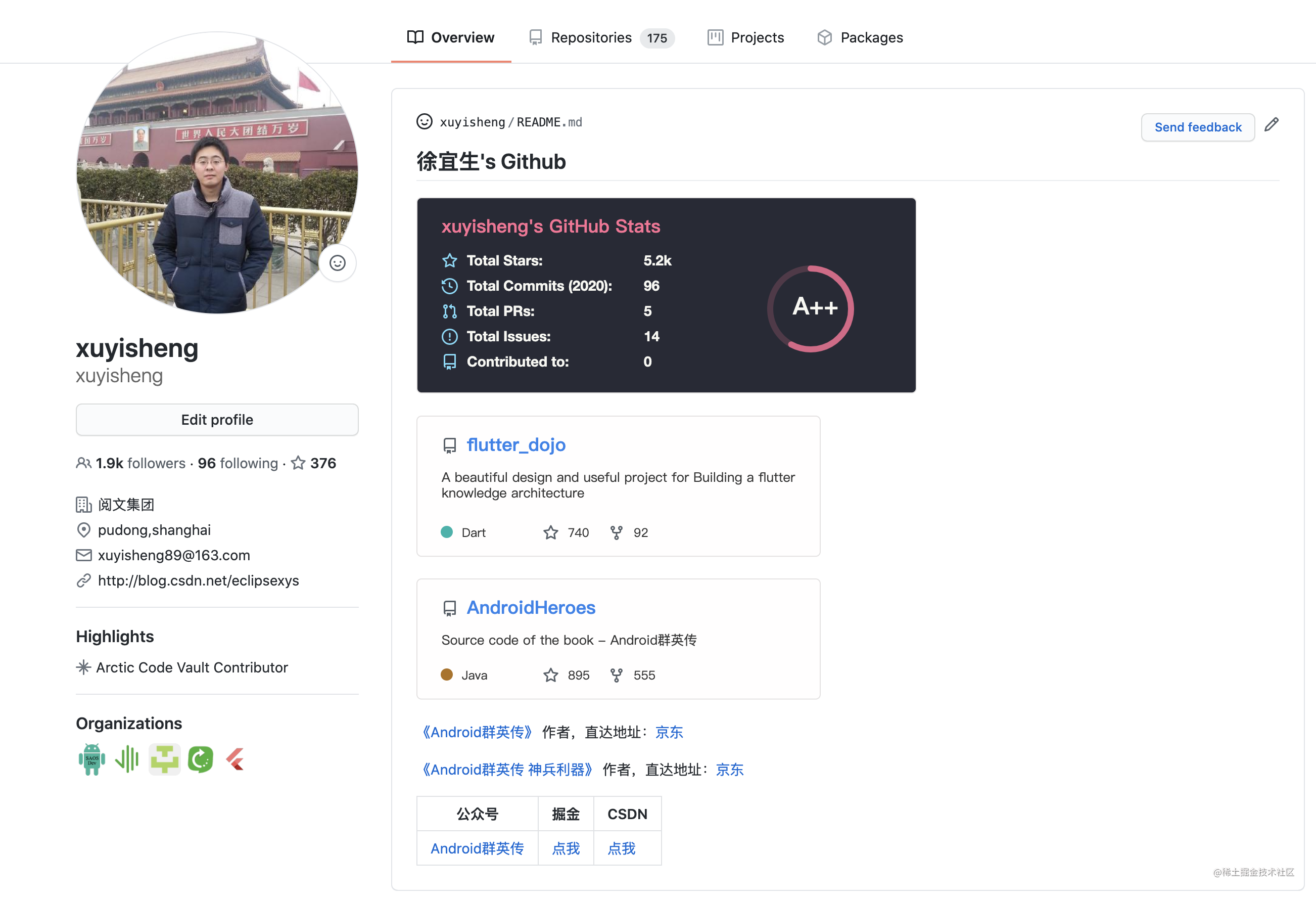Screen dimensions: 1316x899
Task: Click the Dart language color dot
Action: pos(447,532)
